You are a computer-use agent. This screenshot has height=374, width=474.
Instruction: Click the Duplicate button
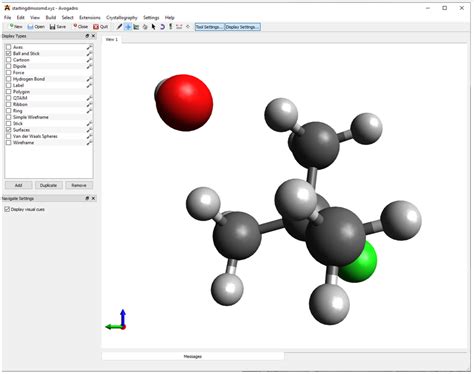point(48,185)
